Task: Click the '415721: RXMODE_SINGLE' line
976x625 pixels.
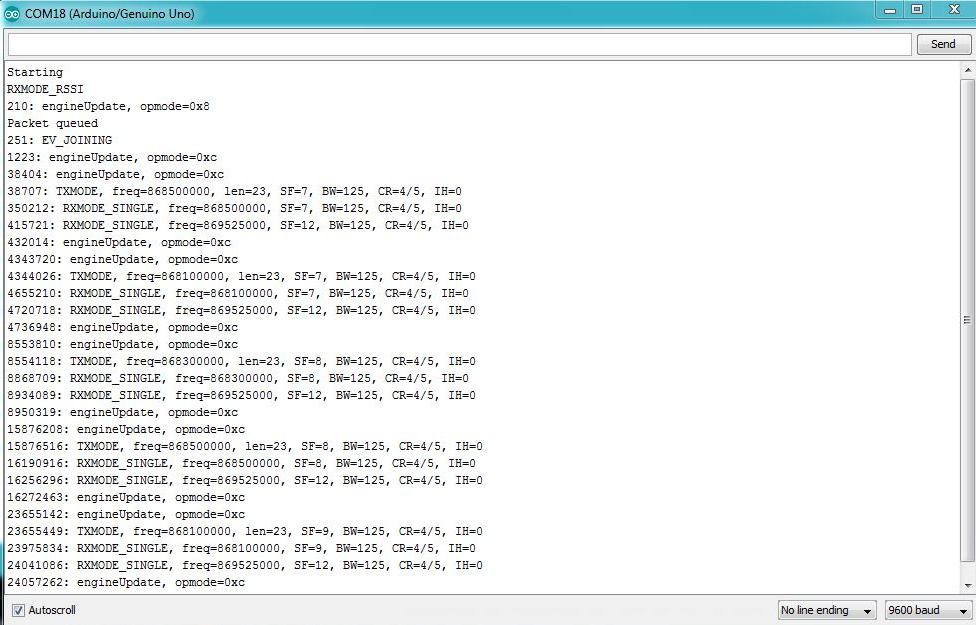Action: point(238,225)
